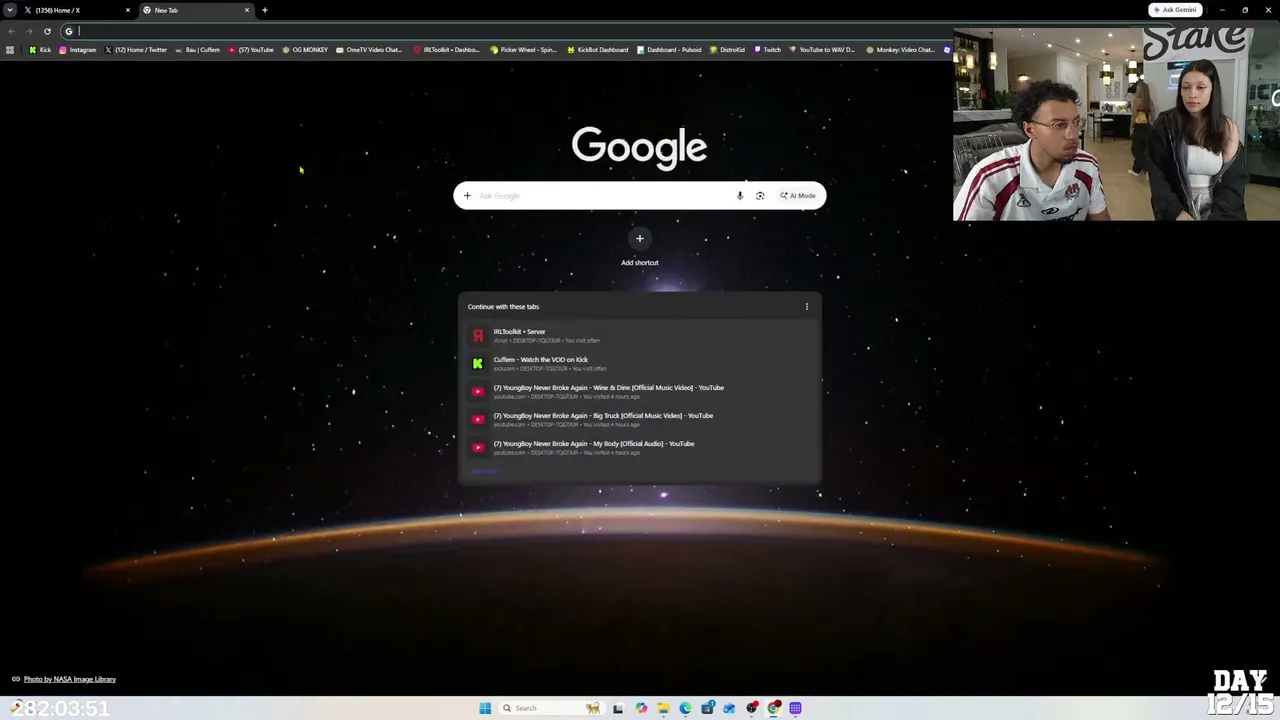Screen dimensions: 1280x720
Task: Open the OG MONKEY bookmark
Action: click(x=305, y=50)
